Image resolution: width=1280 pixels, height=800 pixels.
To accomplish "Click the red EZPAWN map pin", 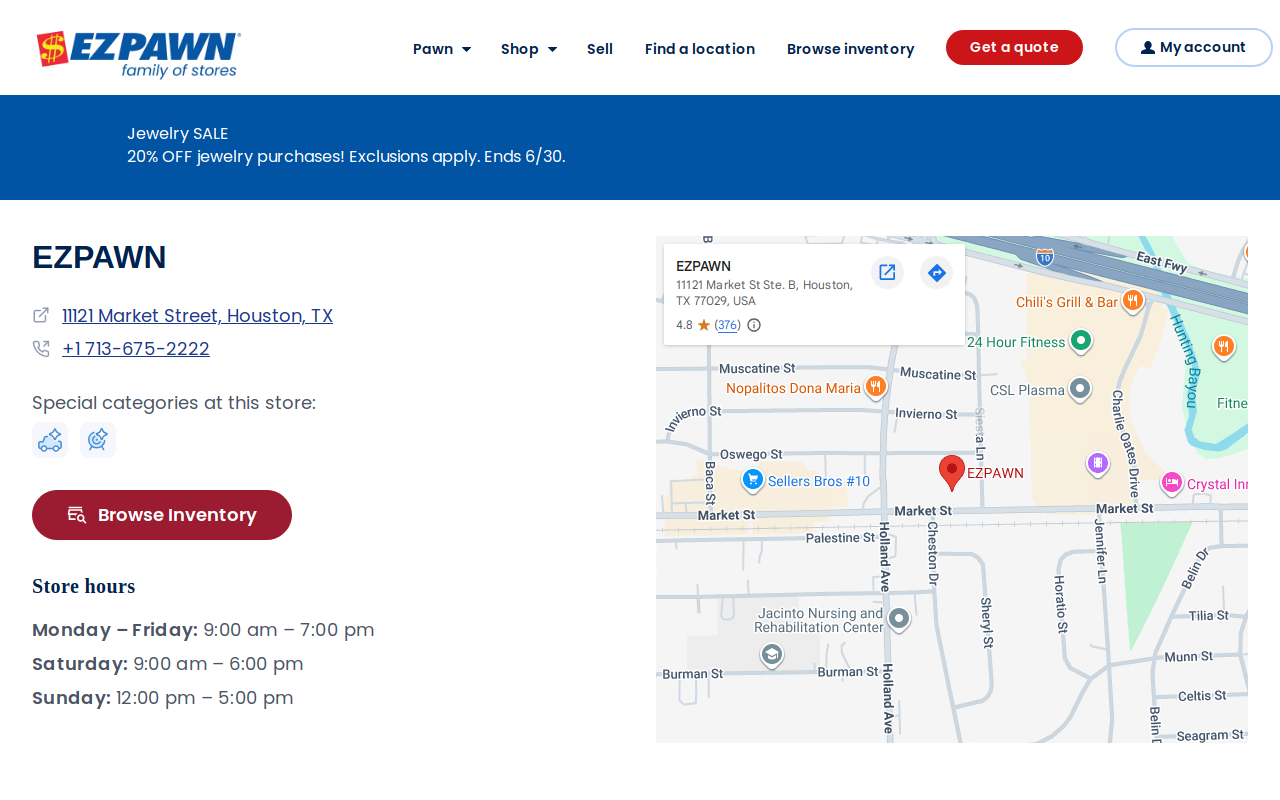I will tap(952, 473).
